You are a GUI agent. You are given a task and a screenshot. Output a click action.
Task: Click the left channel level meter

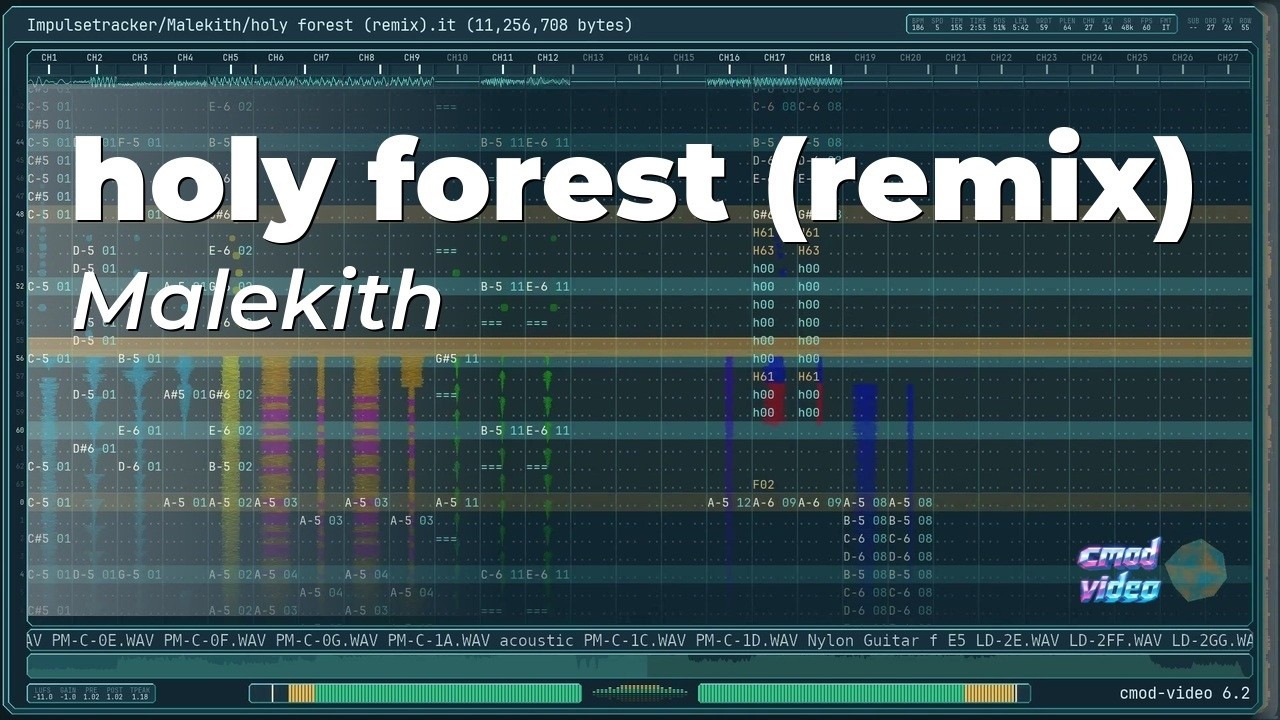(x=415, y=693)
